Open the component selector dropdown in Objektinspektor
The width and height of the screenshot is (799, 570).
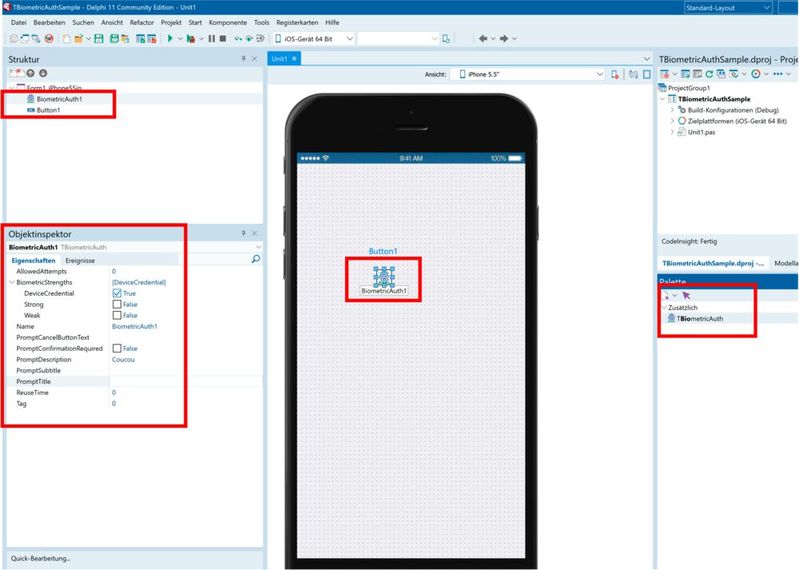(x=258, y=247)
